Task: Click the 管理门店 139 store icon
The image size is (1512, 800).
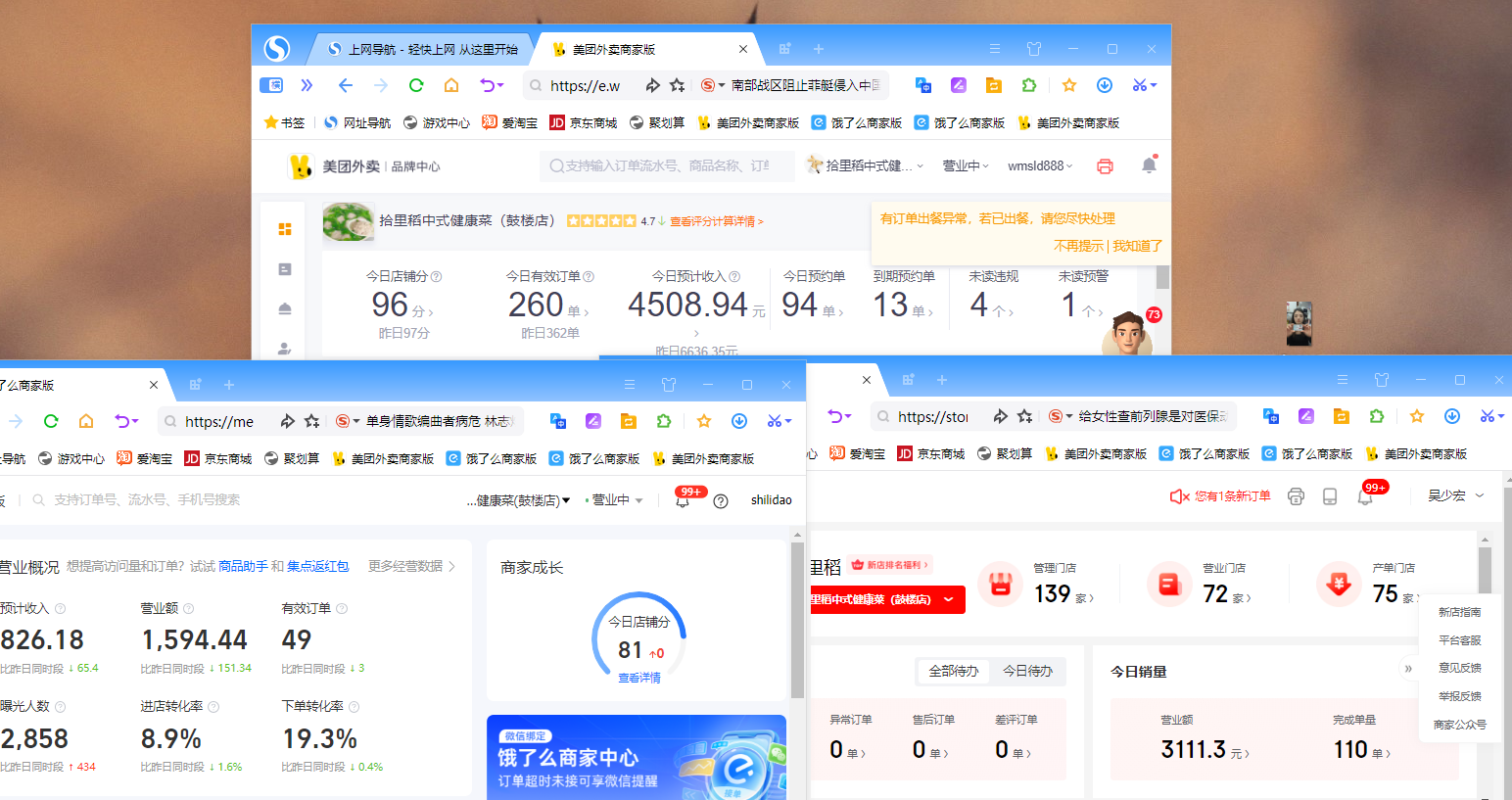Action: [x=1000, y=585]
